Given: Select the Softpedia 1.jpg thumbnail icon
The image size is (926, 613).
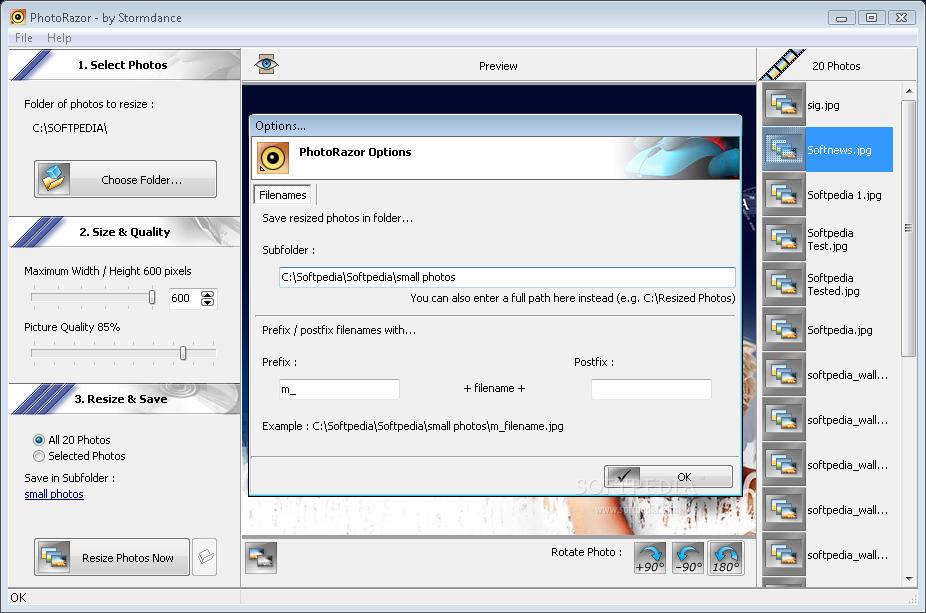Looking at the screenshot, I should pos(784,195).
